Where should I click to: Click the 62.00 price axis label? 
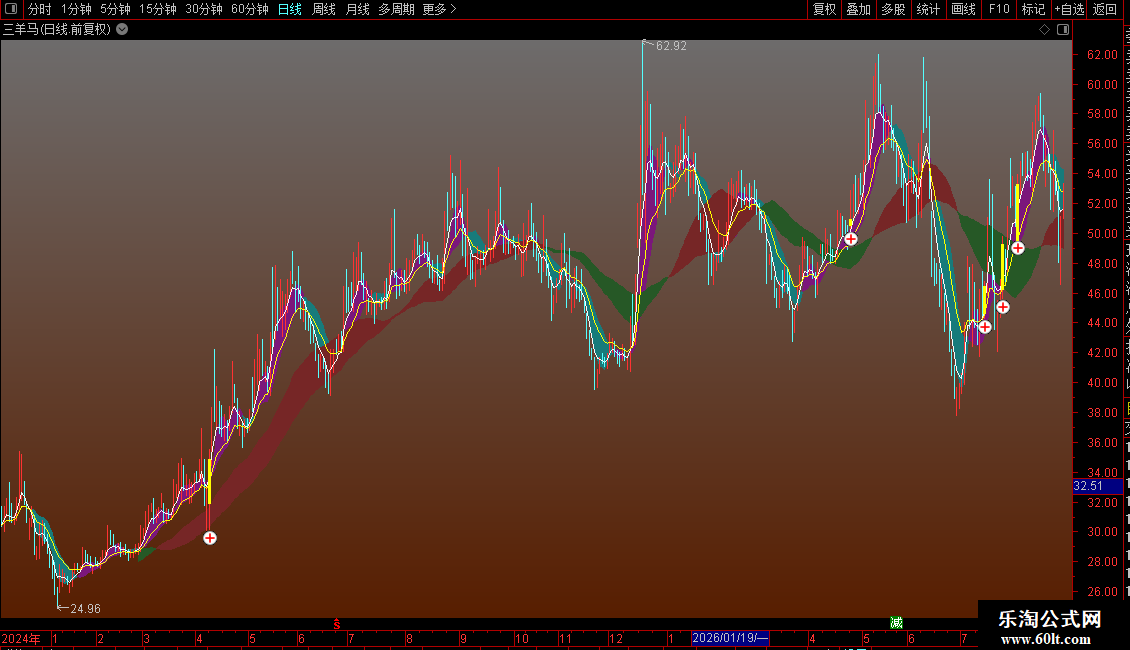click(1102, 55)
